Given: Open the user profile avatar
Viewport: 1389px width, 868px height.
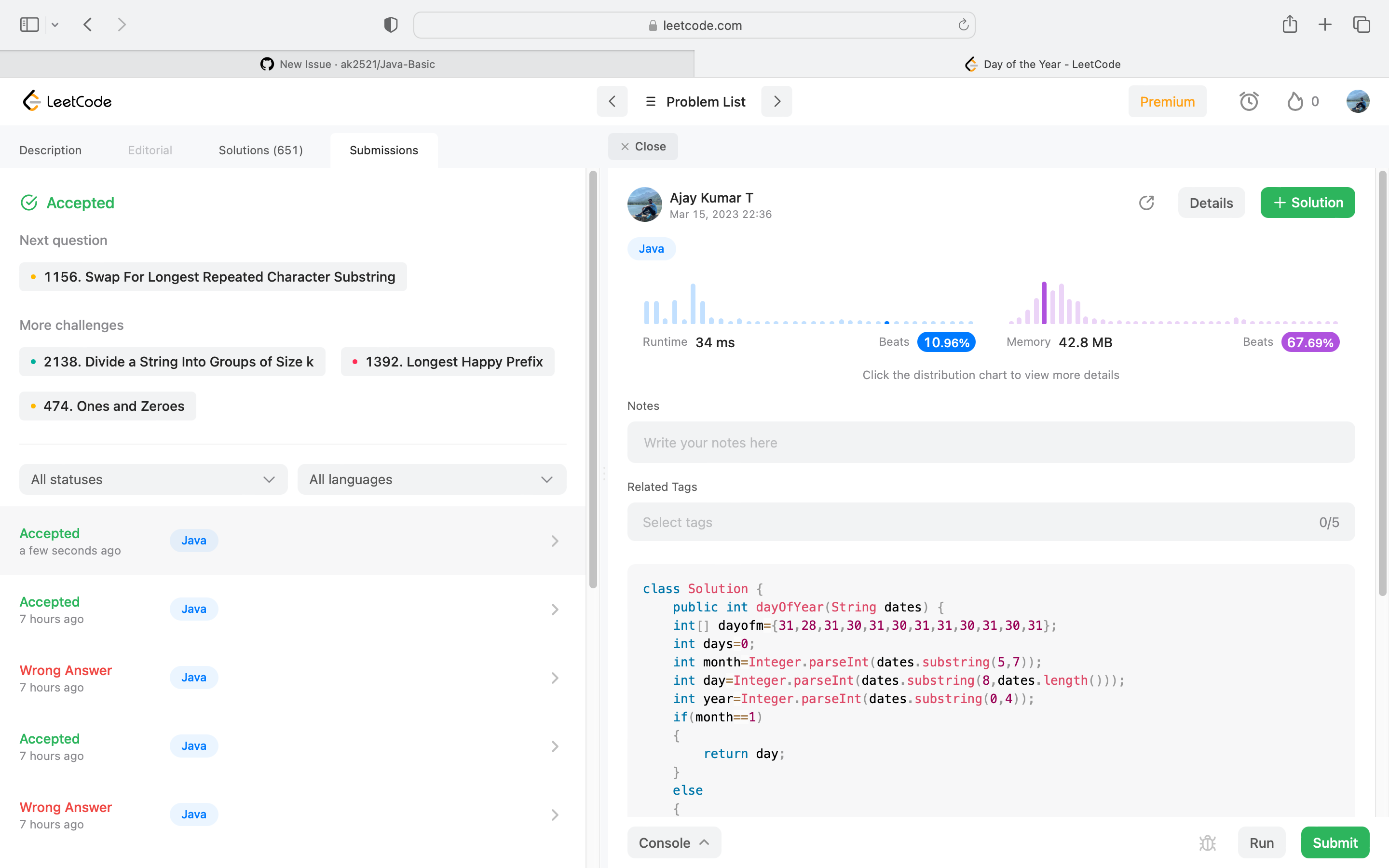Looking at the screenshot, I should 1358,102.
